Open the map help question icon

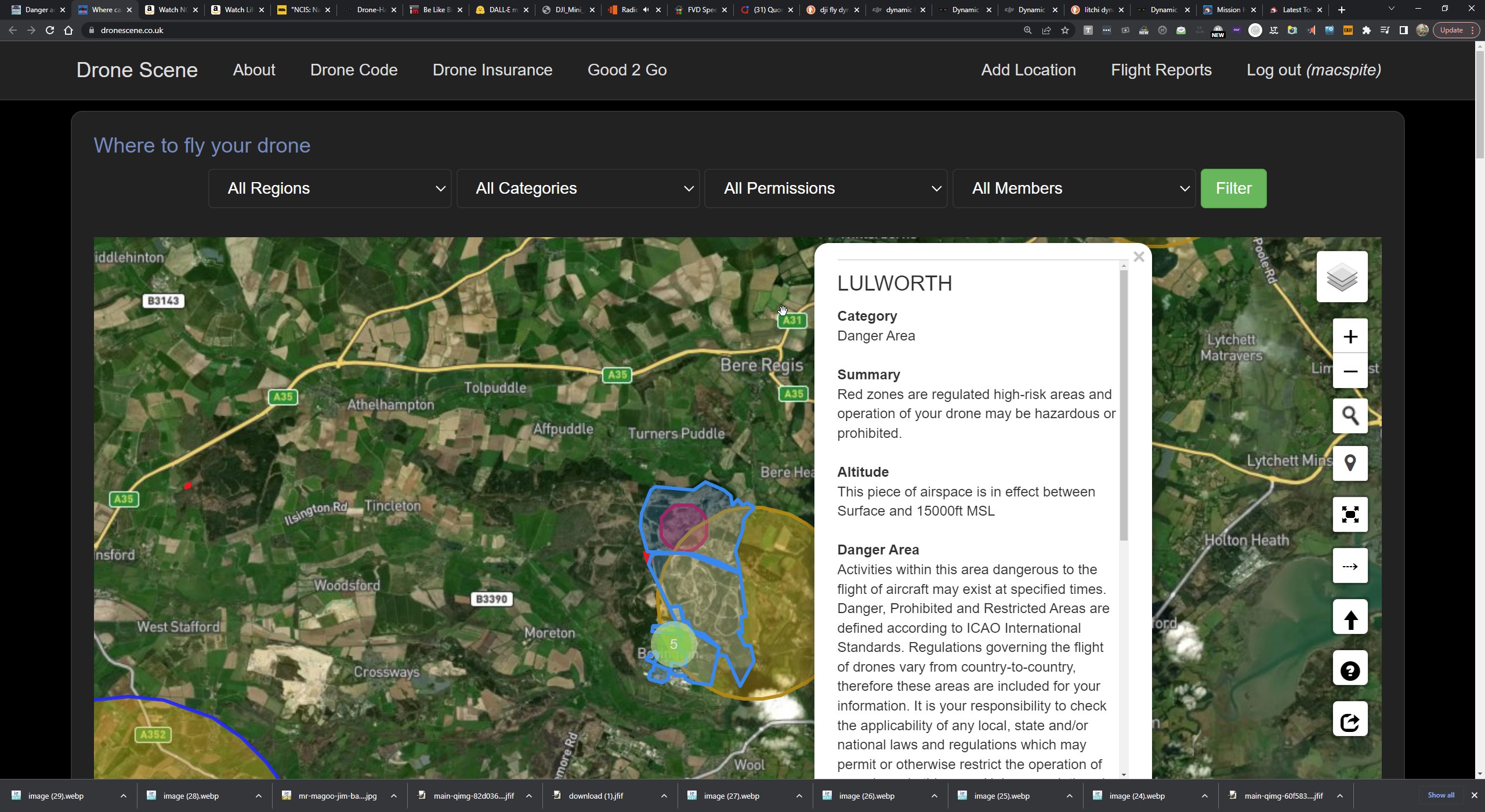pyautogui.click(x=1350, y=669)
